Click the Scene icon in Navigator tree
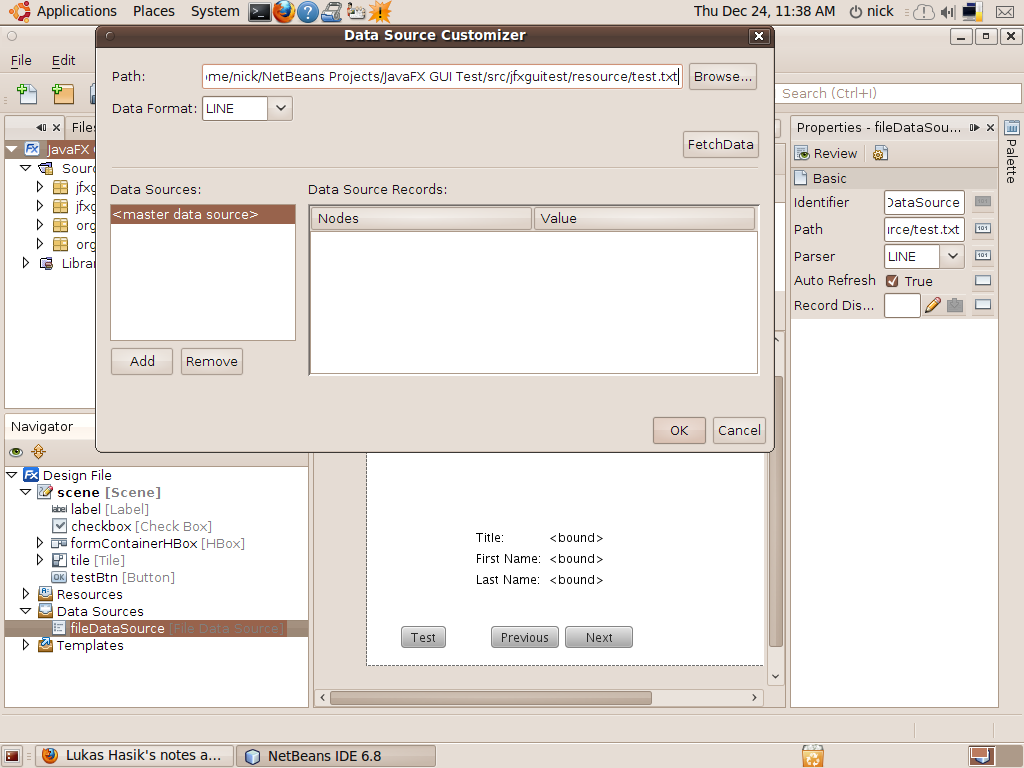 click(44, 492)
